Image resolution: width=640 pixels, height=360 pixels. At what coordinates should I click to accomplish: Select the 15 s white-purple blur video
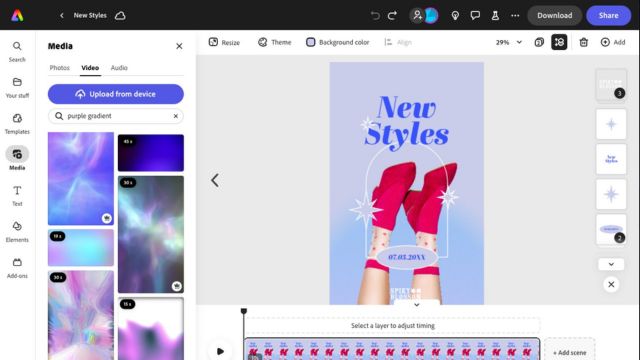[151, 329]
